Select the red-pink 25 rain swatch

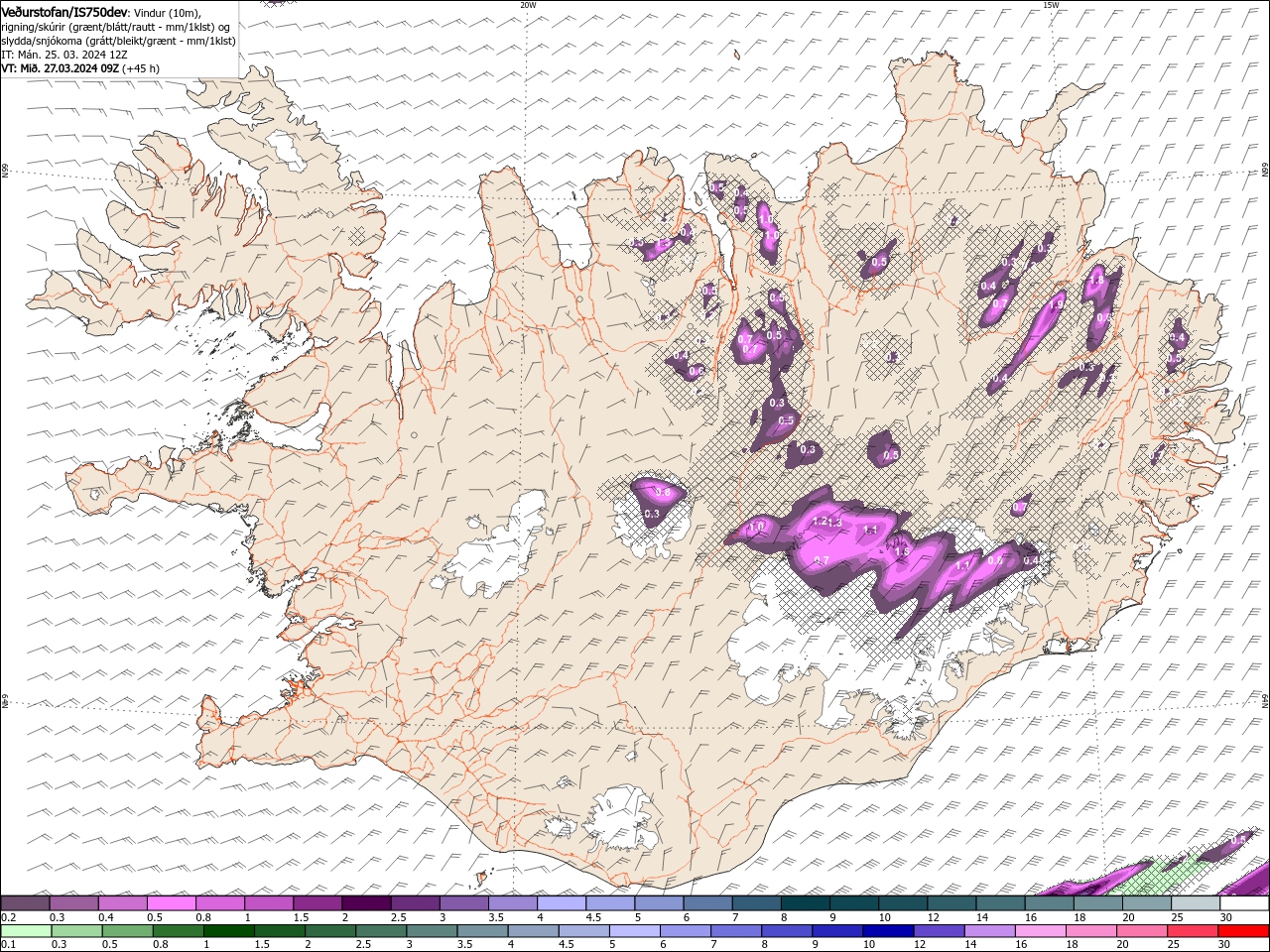1193,931
